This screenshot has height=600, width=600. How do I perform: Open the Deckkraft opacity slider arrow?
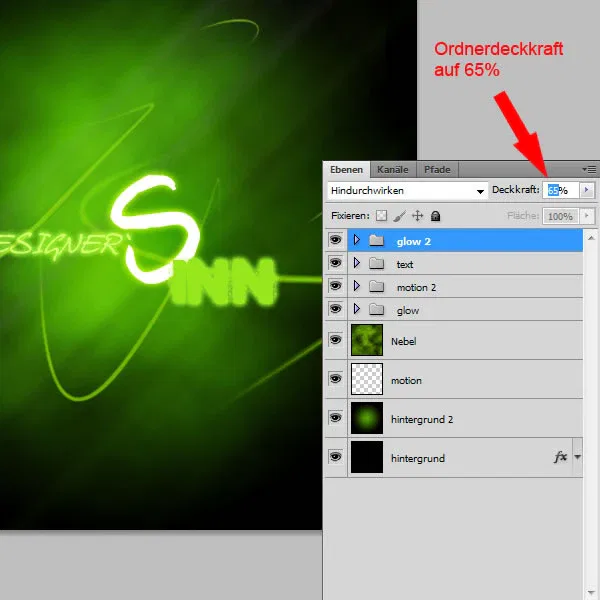pyautogui.click(x=587, y=190)
